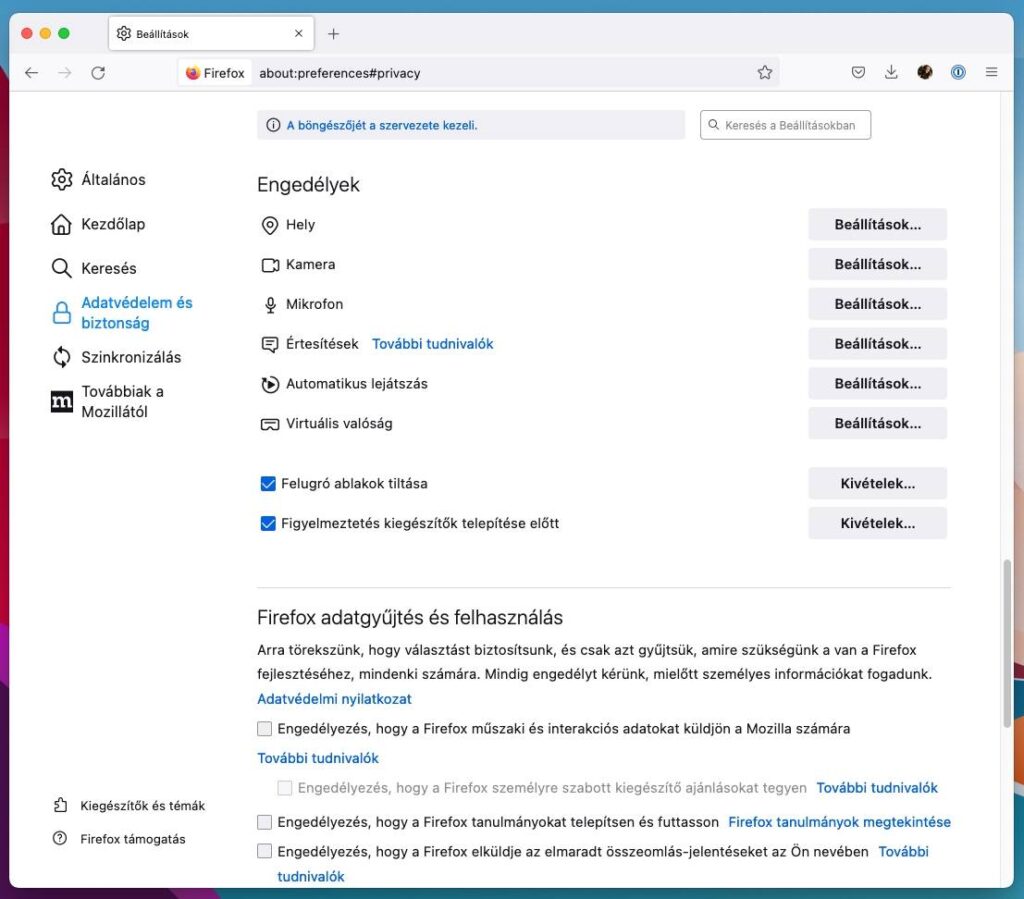Open További tudnivalók below the telemetry checkbox
The height and width of the screenshot is (899, 1024).
coord(318,759)
